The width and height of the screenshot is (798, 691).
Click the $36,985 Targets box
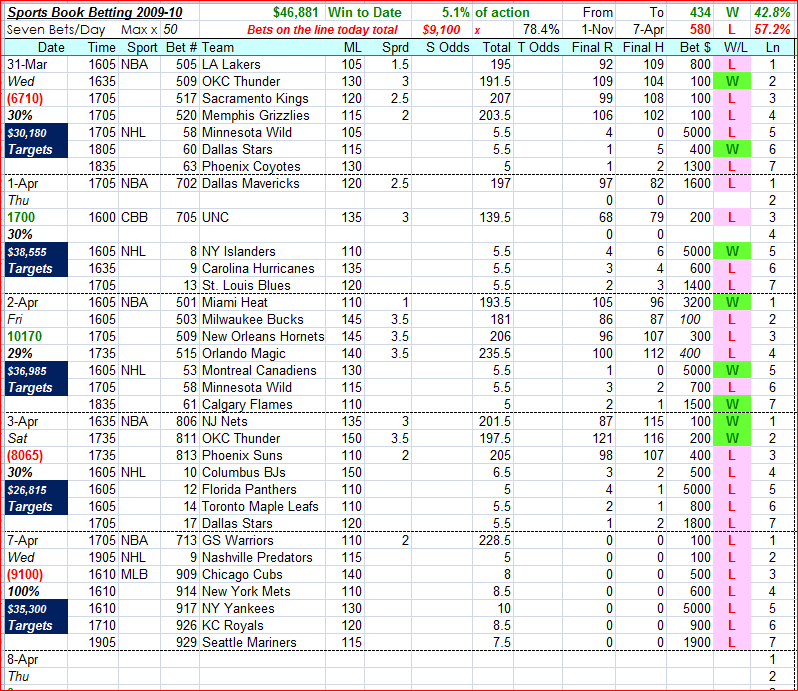click(x=36, y=379)
